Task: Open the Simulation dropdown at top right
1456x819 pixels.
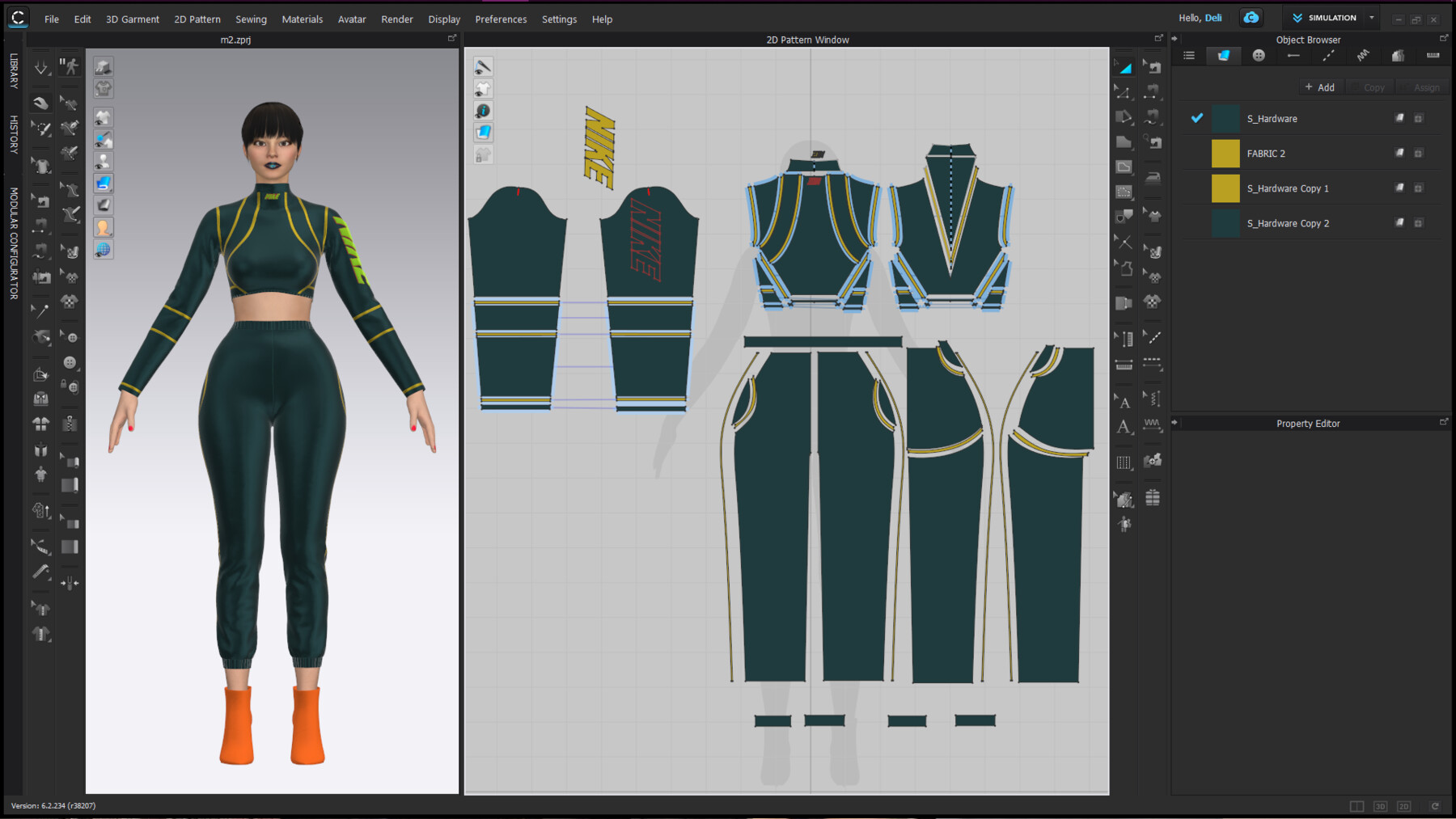Action: coord(1371,17)
